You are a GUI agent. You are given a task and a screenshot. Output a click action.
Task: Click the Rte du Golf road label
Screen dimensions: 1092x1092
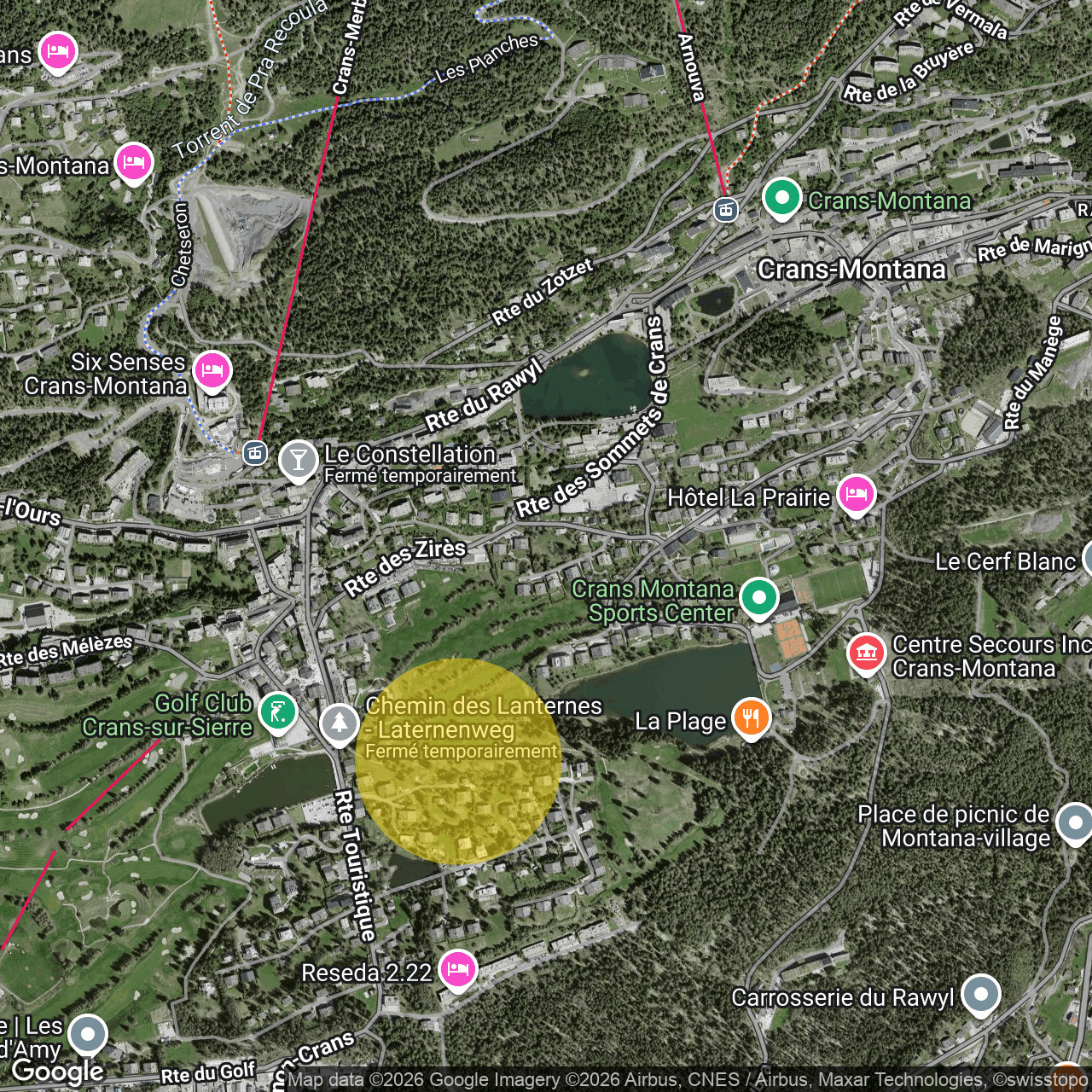pos(208,1072)
